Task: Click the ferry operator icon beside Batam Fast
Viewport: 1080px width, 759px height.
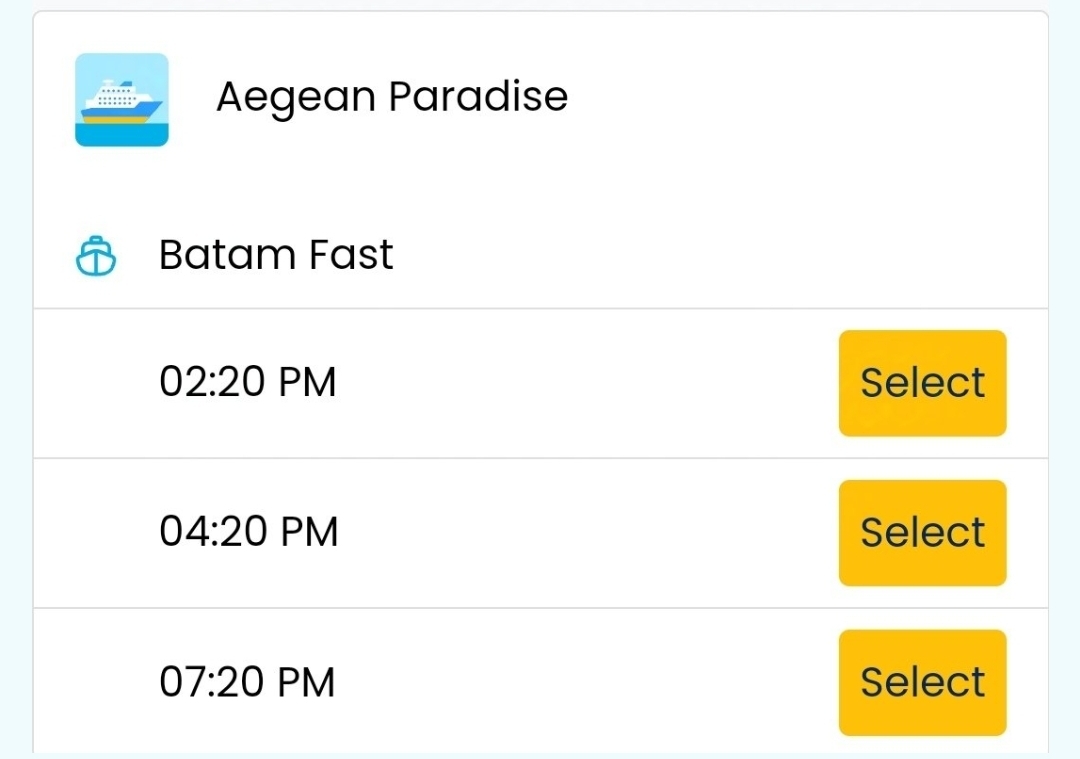Action: pos(96,256)
